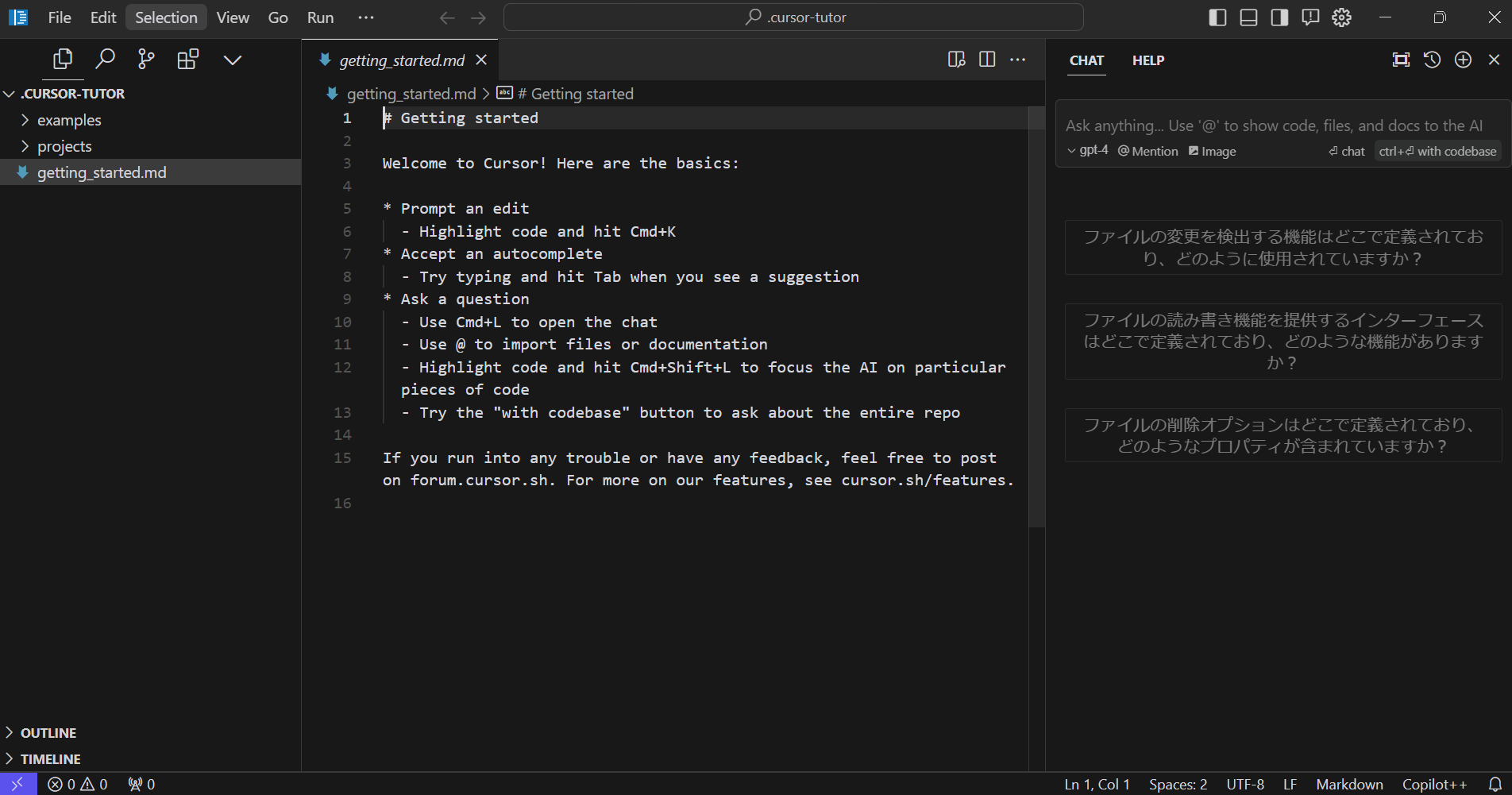
Task: Go to line via Ln 1, Col 1
Action: pyautogui.click(x=1097, y=784)
